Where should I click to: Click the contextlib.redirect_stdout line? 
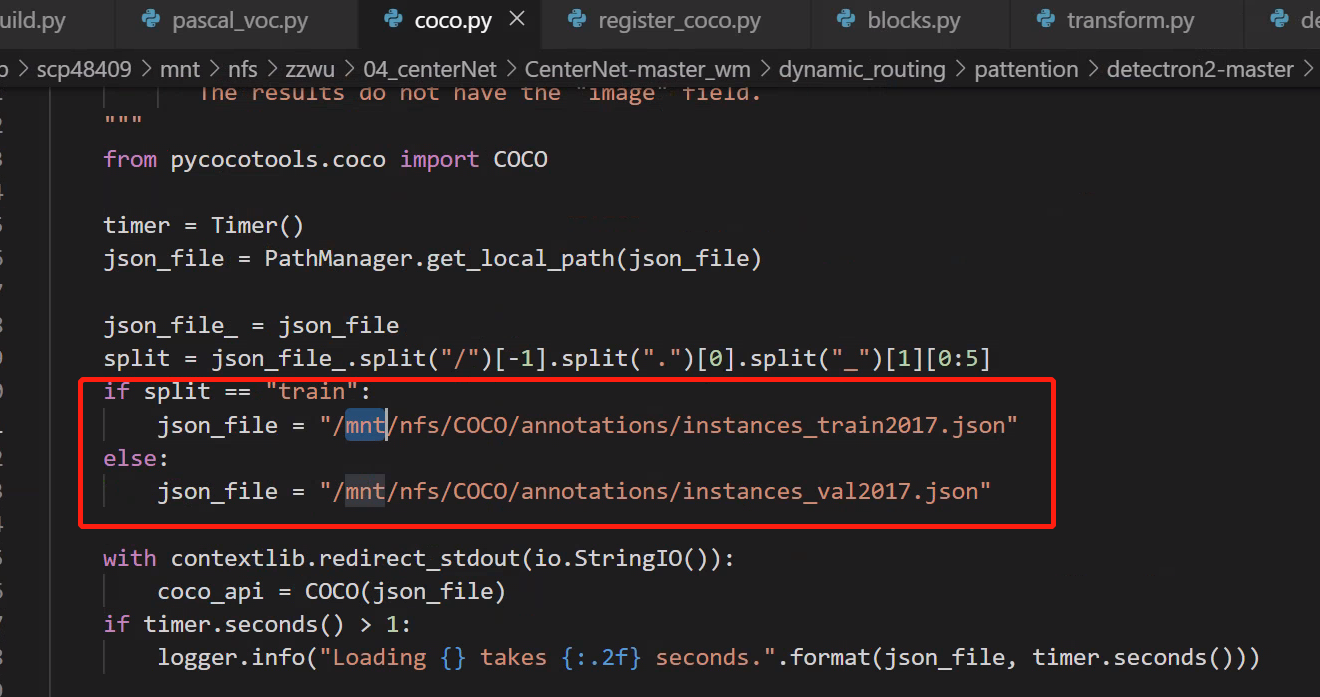(419, 558)
